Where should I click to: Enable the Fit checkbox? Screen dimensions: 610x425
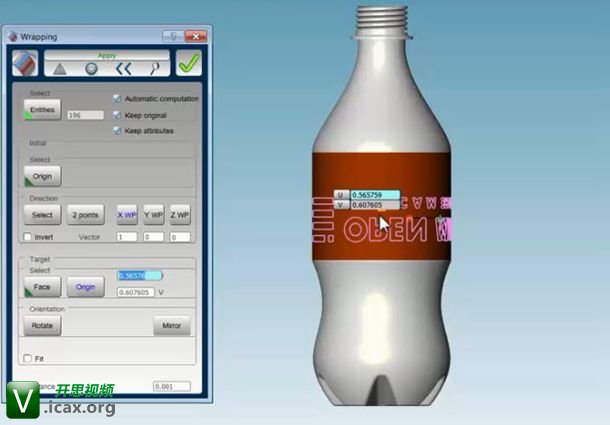coord(27,358)
